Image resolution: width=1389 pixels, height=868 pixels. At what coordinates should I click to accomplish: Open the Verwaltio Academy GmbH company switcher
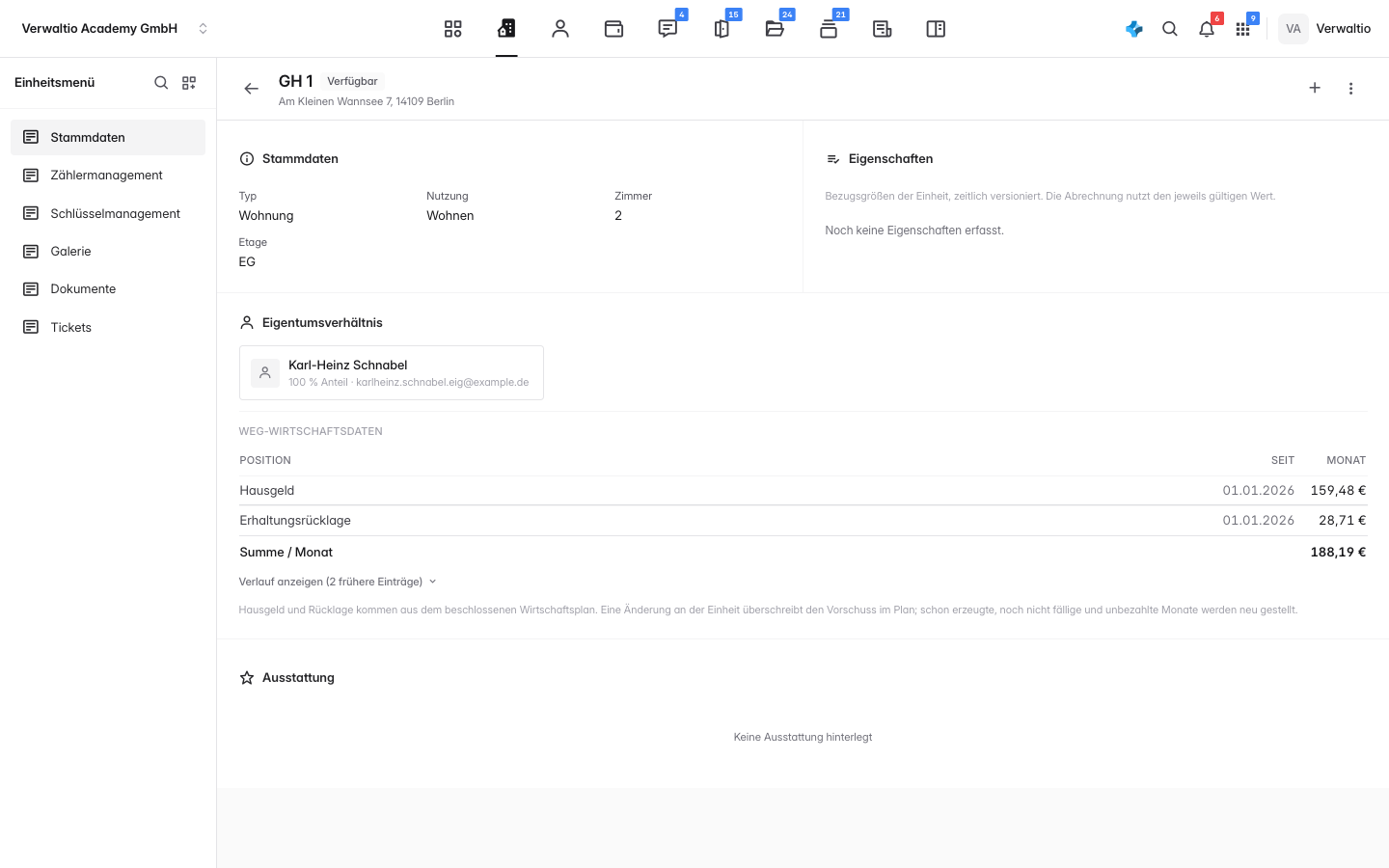pos(115,29)
